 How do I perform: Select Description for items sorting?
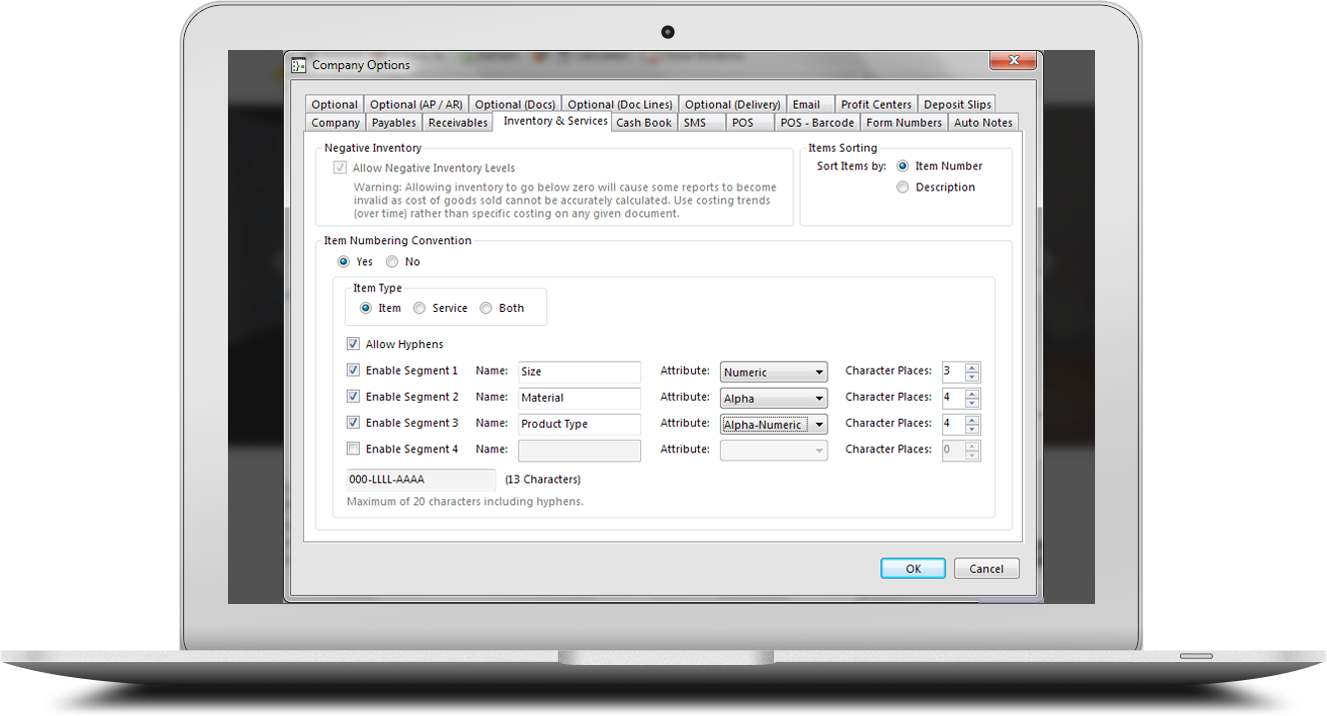pos(903,187)
